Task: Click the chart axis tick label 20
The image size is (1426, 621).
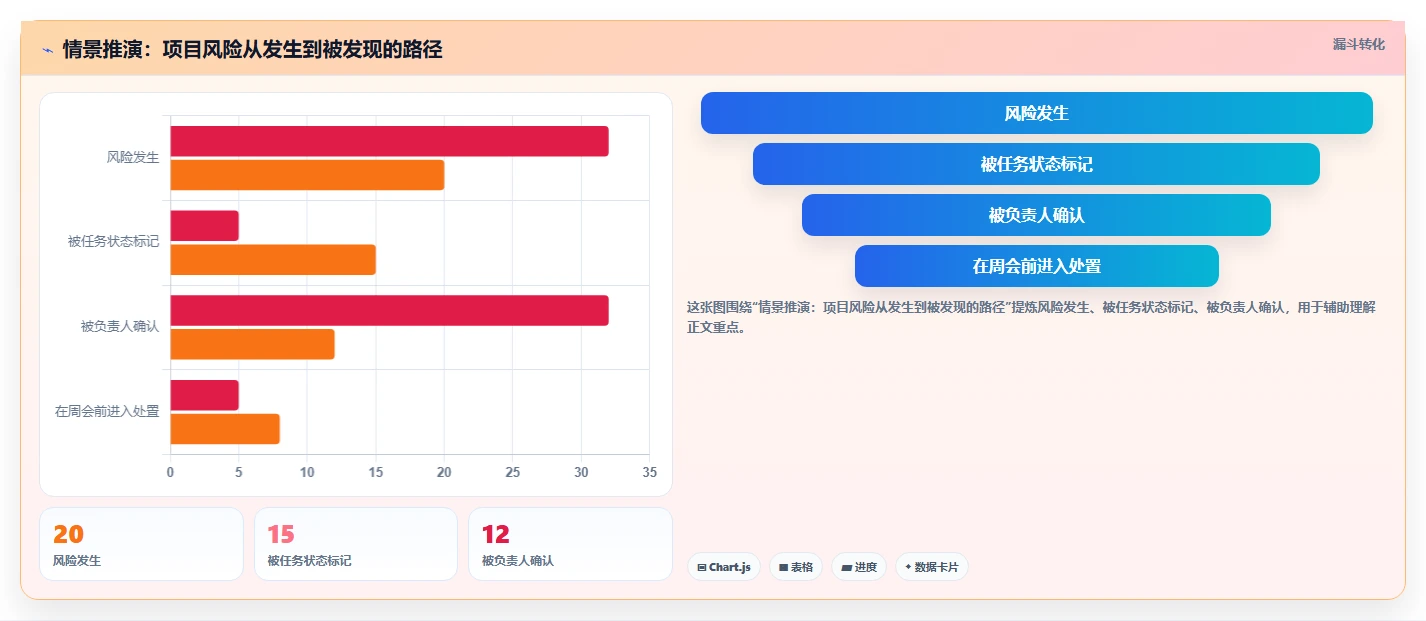Action: pos(444,472)
